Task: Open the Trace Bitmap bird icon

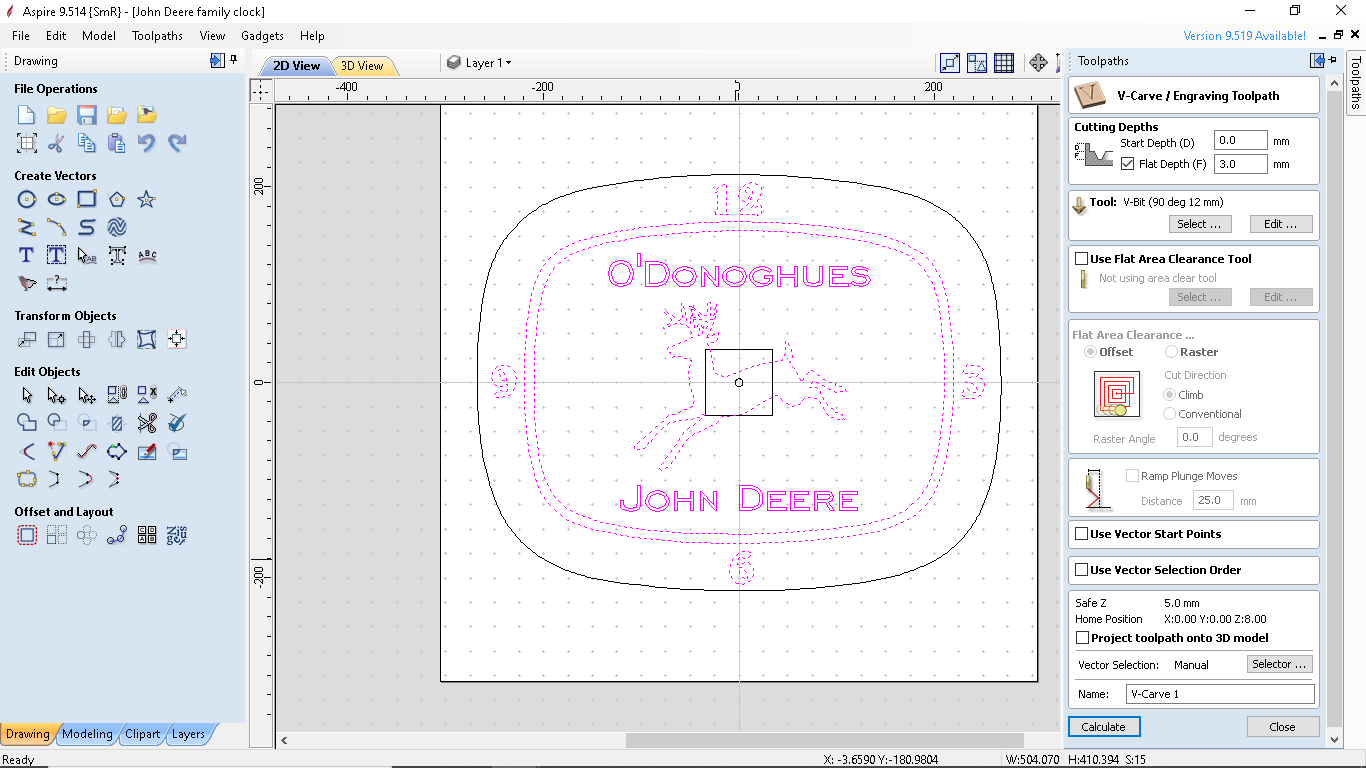Action: [27, 283]
